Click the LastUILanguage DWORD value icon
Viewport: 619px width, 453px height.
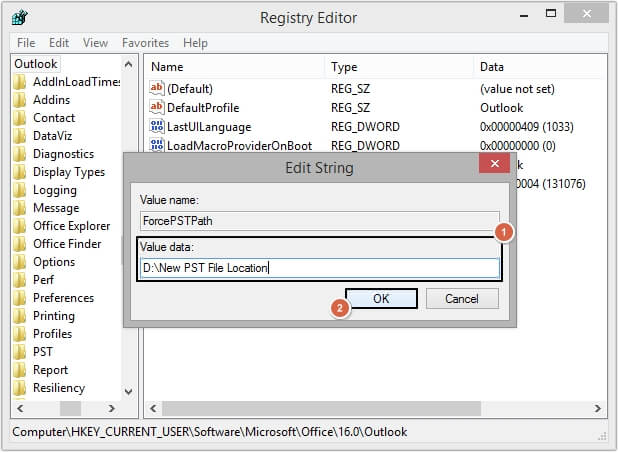157,126
